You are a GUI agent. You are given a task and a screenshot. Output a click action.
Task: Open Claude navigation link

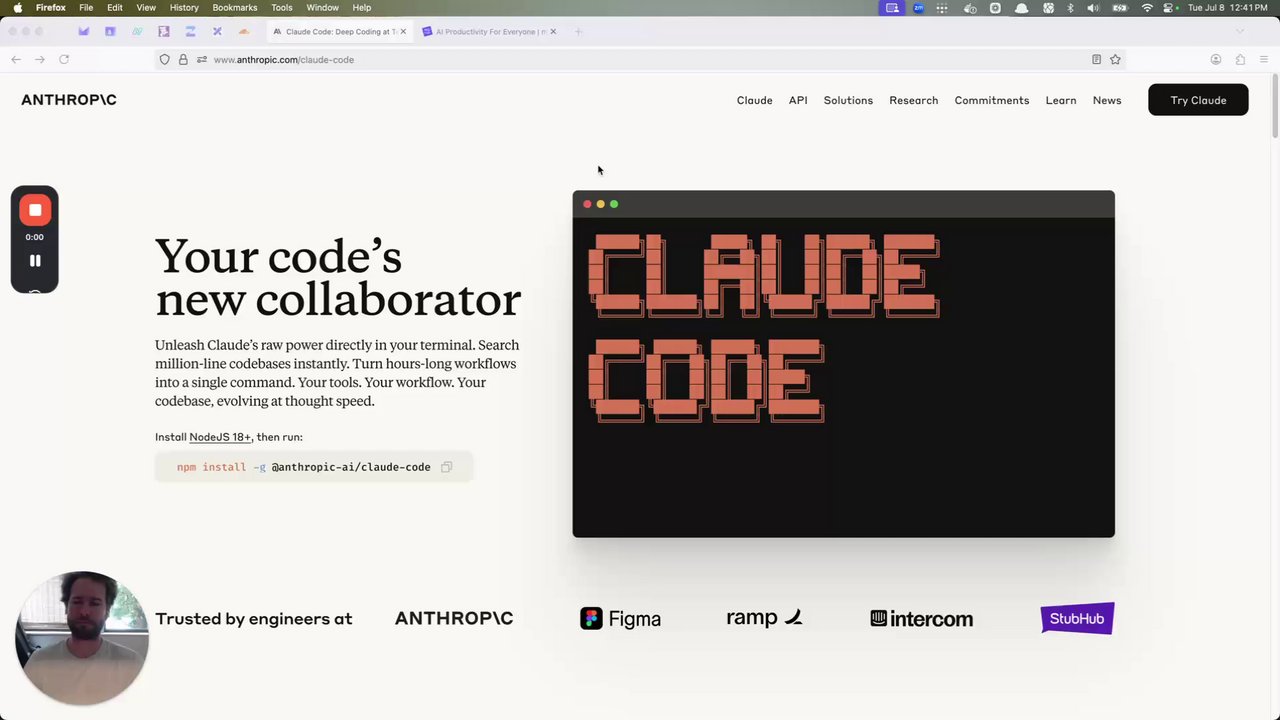click(x=755, y=100)
